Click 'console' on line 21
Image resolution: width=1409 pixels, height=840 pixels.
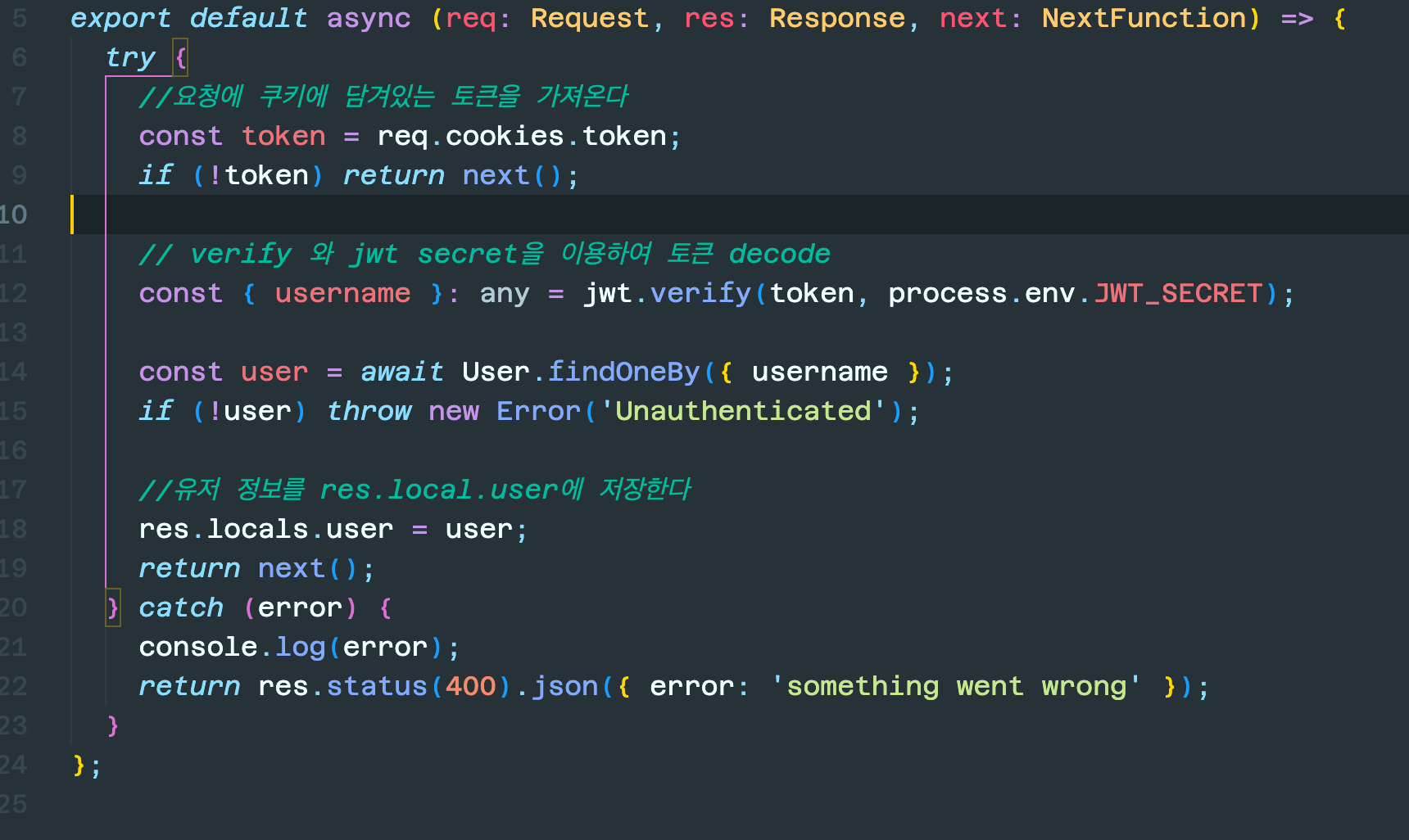[199, 647]
